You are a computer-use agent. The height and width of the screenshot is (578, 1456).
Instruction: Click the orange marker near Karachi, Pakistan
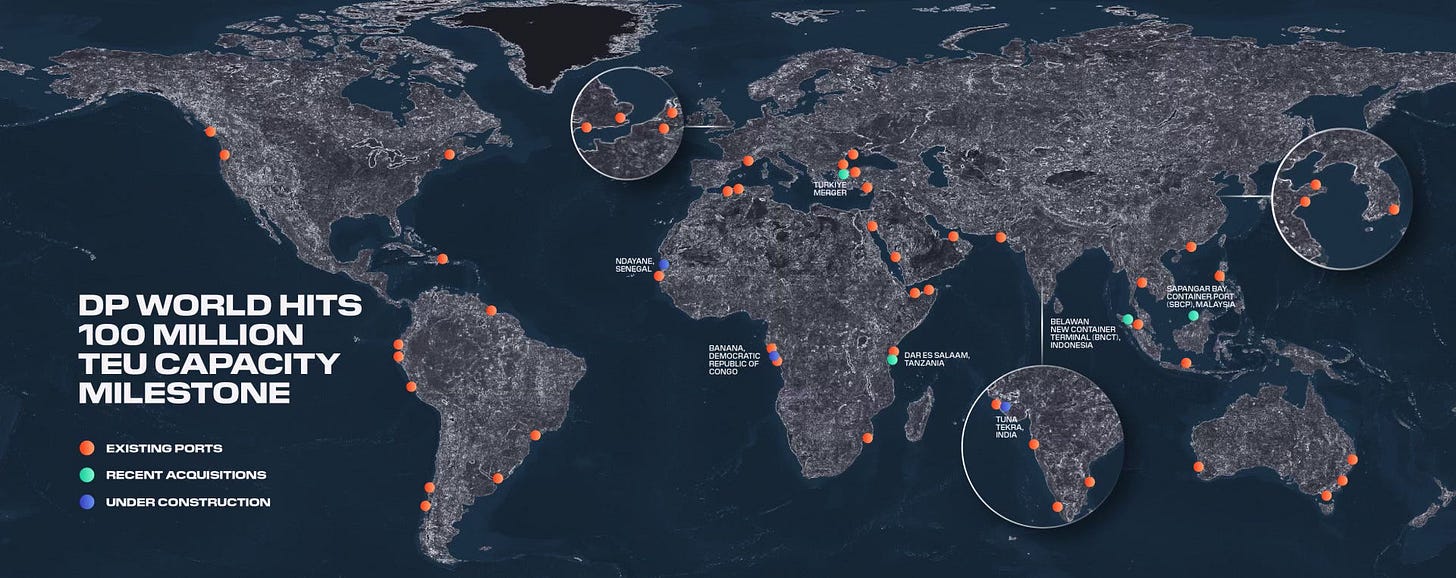[x=1001, y=237]
